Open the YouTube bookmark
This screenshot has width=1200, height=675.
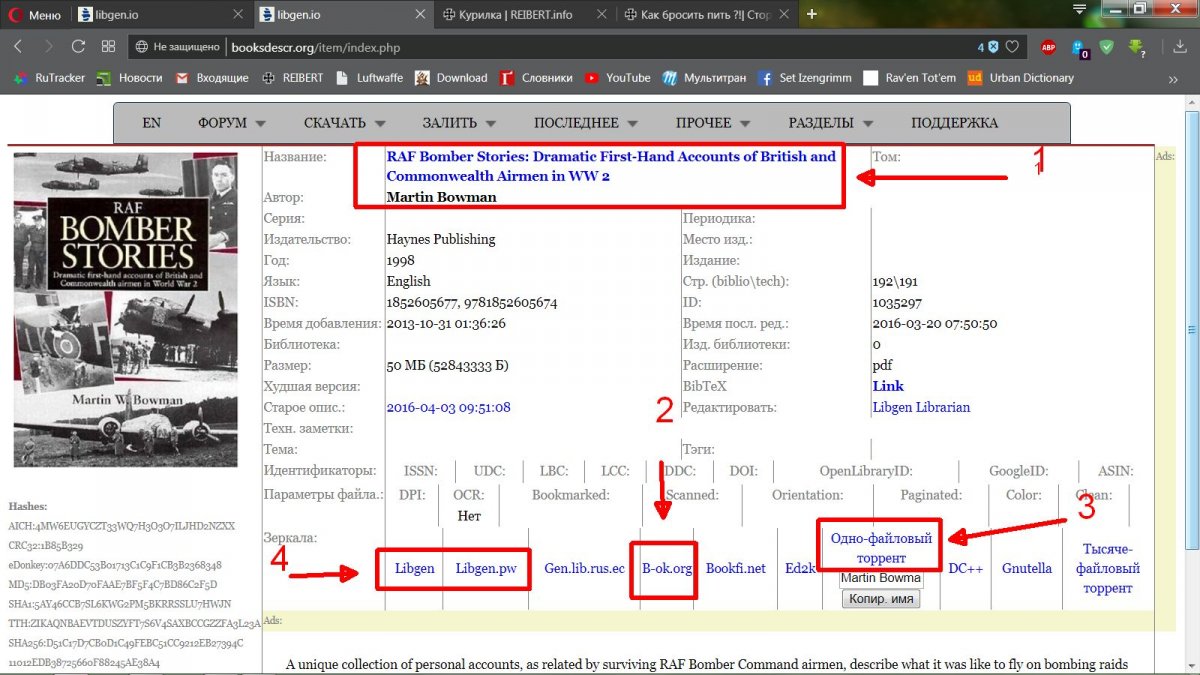618,78
